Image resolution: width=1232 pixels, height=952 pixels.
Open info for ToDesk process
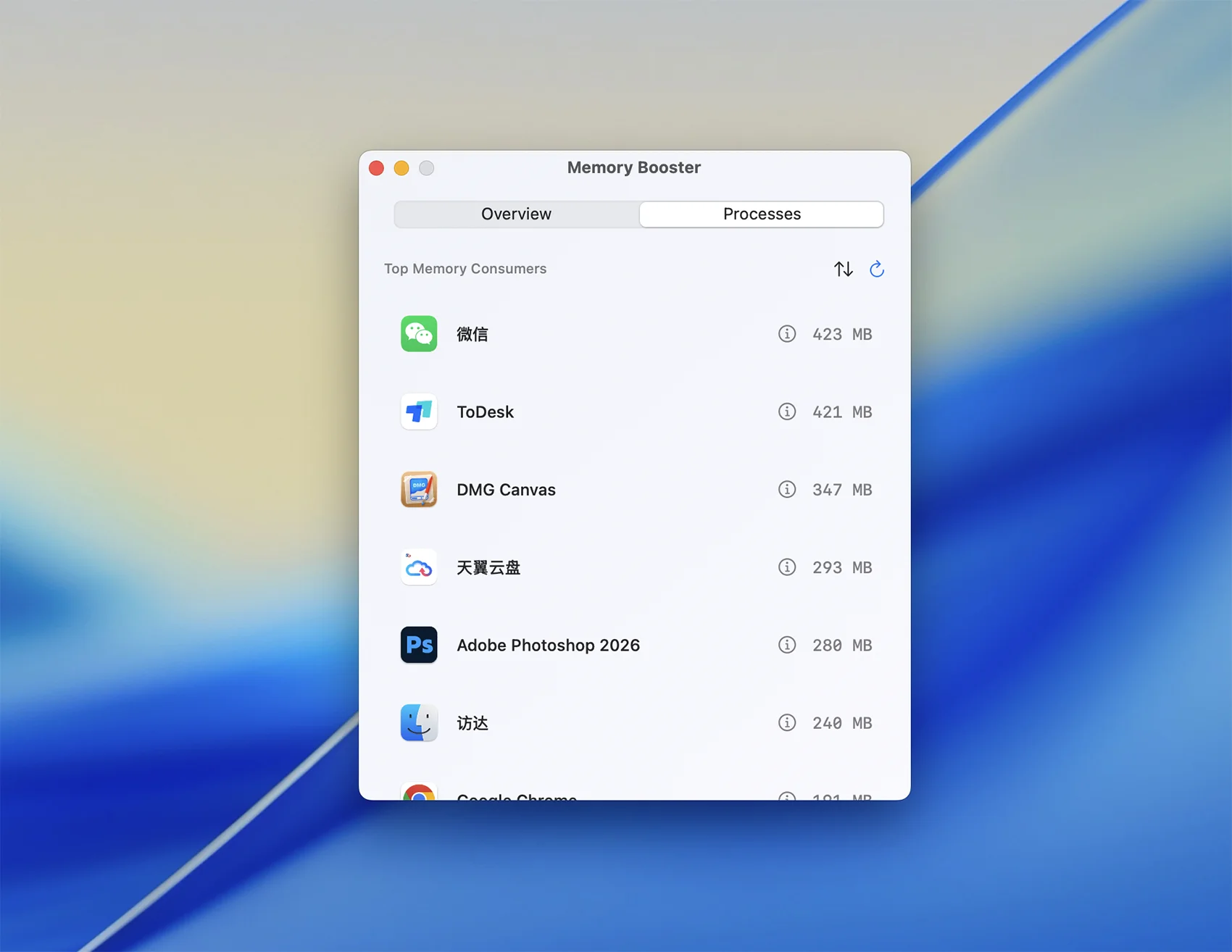787,412
